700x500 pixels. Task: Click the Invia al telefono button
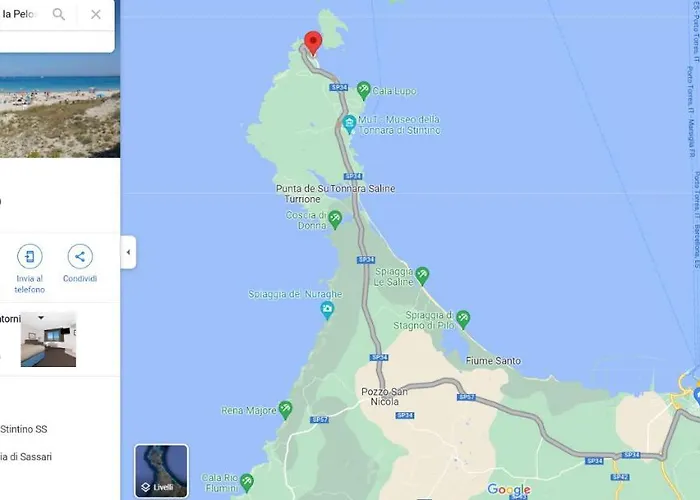29,268
